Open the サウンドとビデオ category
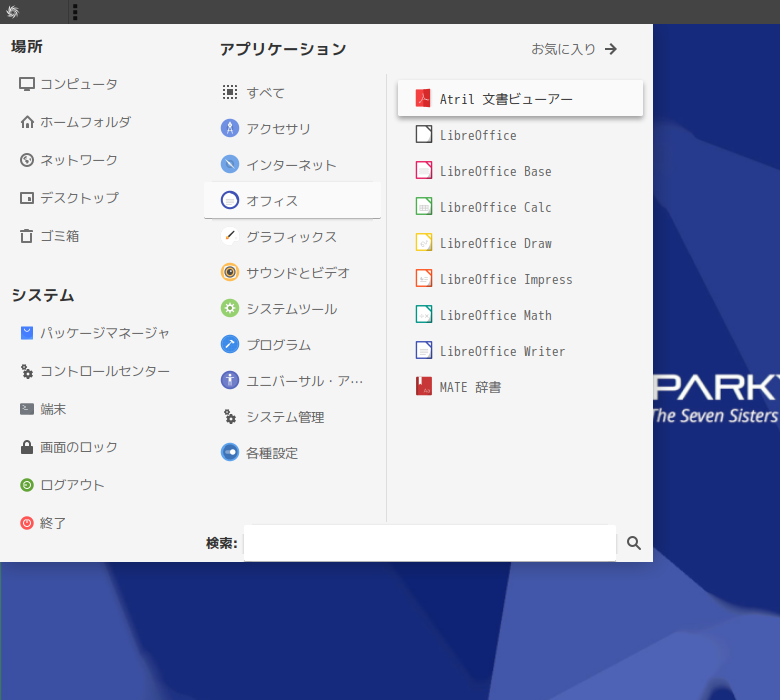This screenshot has height=700, width=780. (292, 273)
